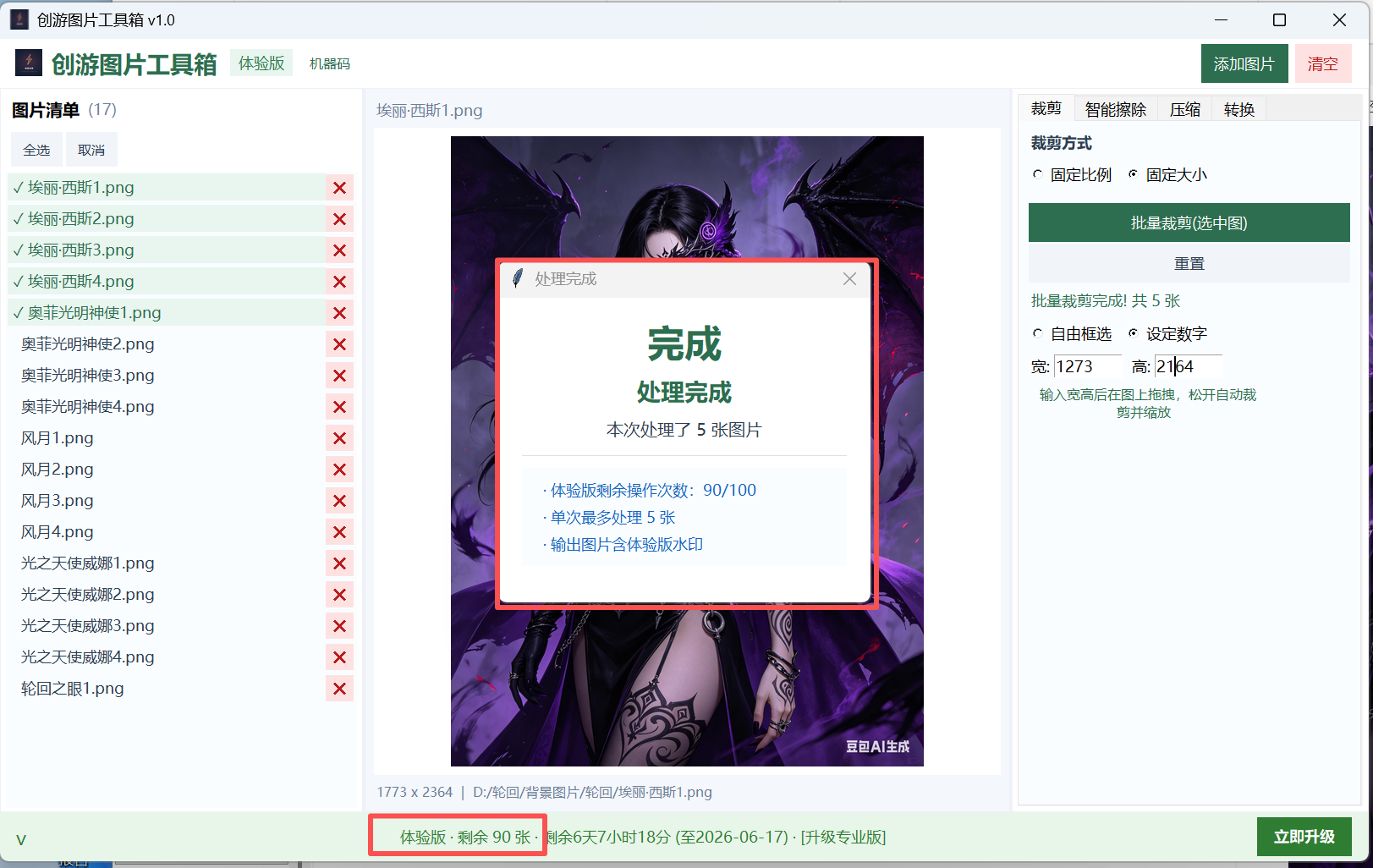1373x868 pixels.
Task: Remove 风月2.png with its red X
Action: click(339, 470)
